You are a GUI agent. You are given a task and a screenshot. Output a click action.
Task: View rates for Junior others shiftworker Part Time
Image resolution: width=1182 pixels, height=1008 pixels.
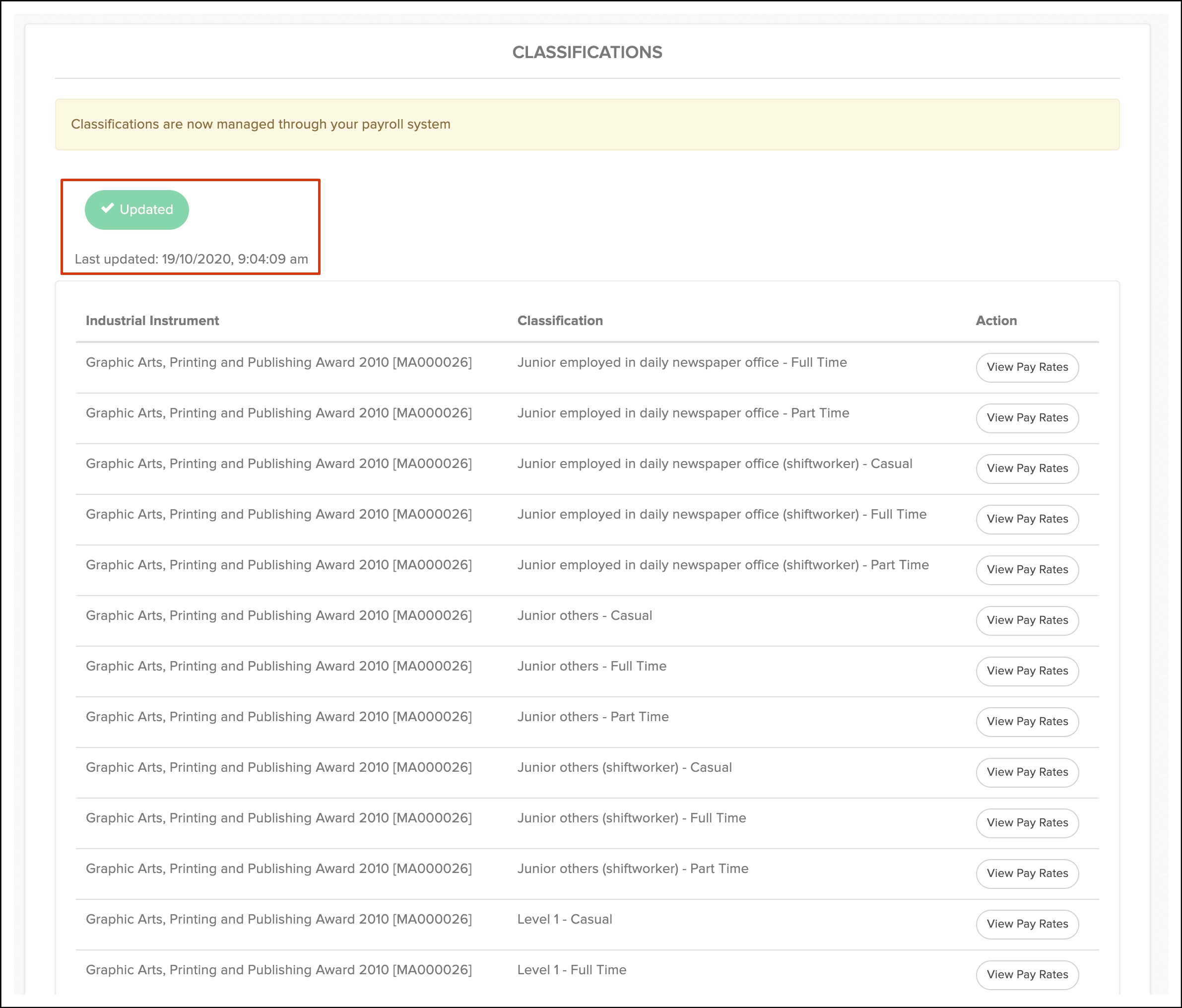(x=1027, y=874)
